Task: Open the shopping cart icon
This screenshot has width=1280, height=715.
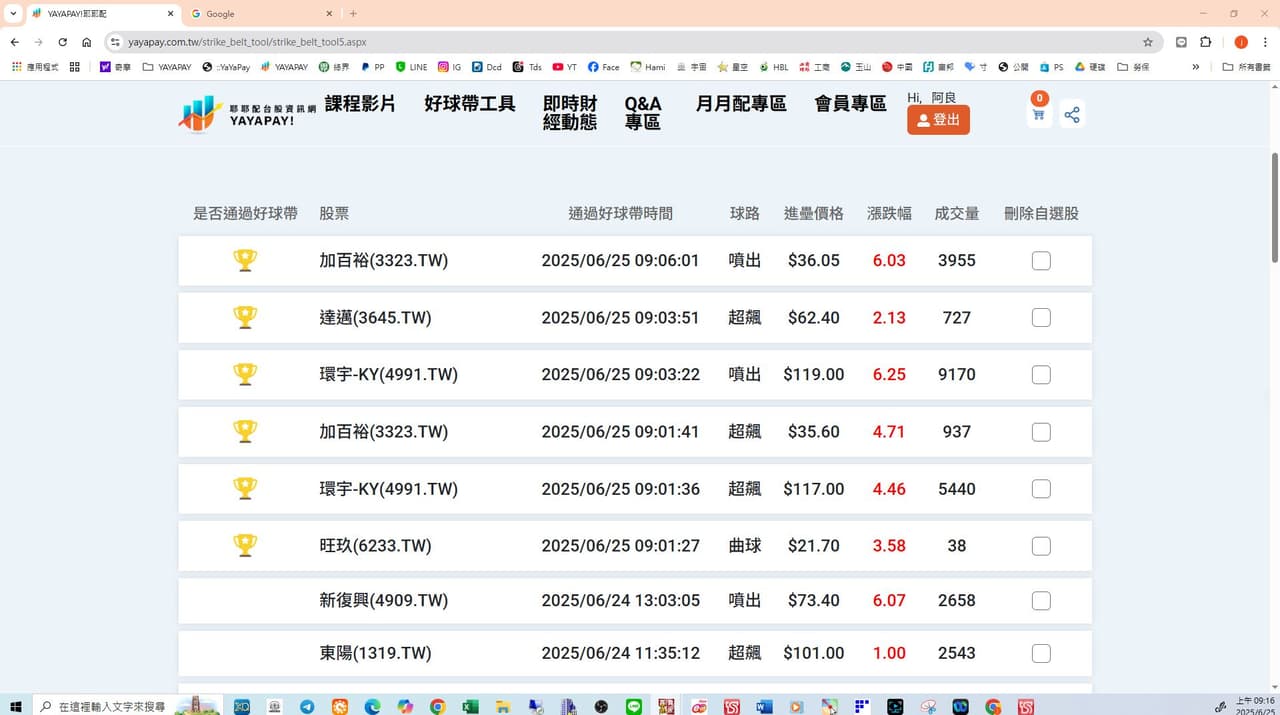Action: [x=1038, y=113]
